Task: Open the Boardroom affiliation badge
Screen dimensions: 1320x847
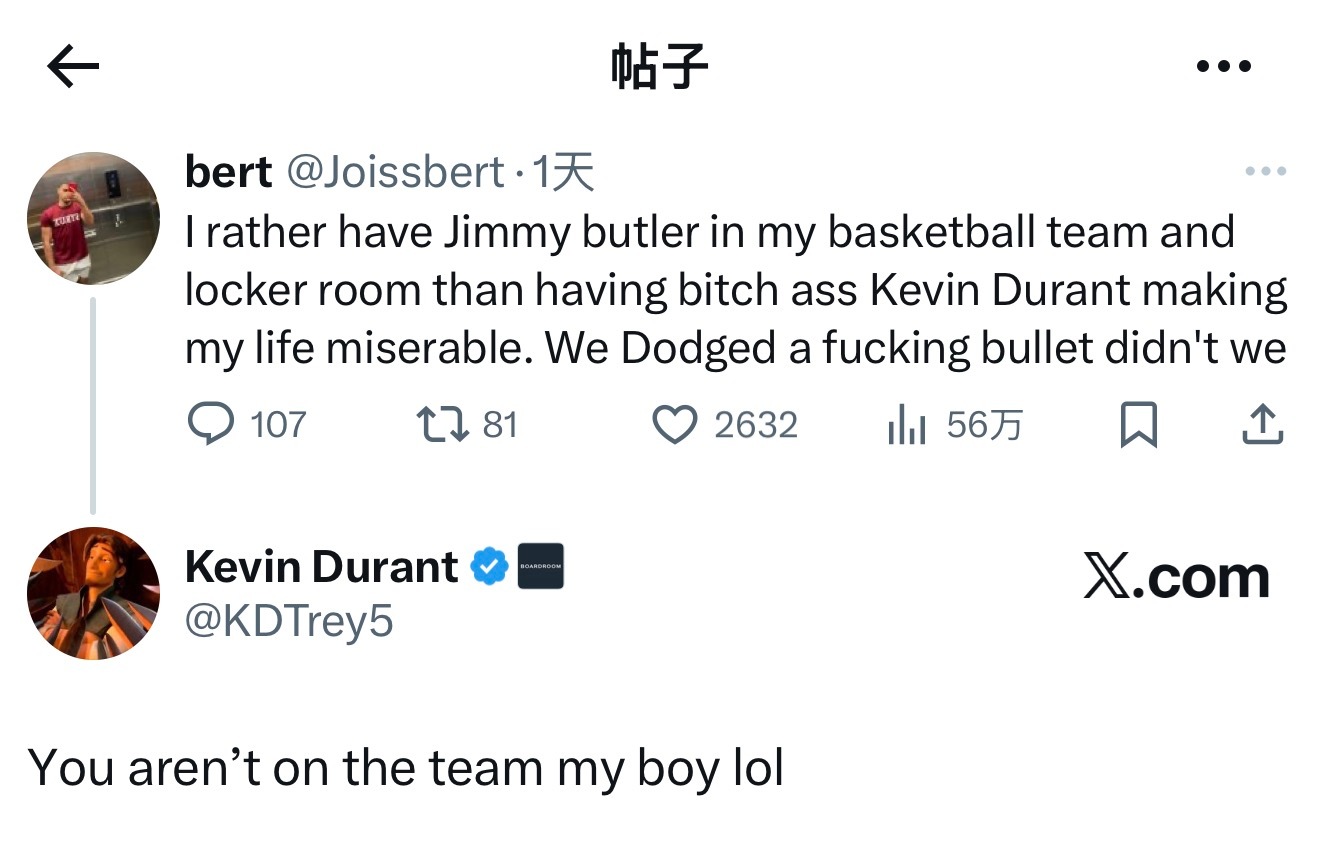Action: (x=540, y=566)
